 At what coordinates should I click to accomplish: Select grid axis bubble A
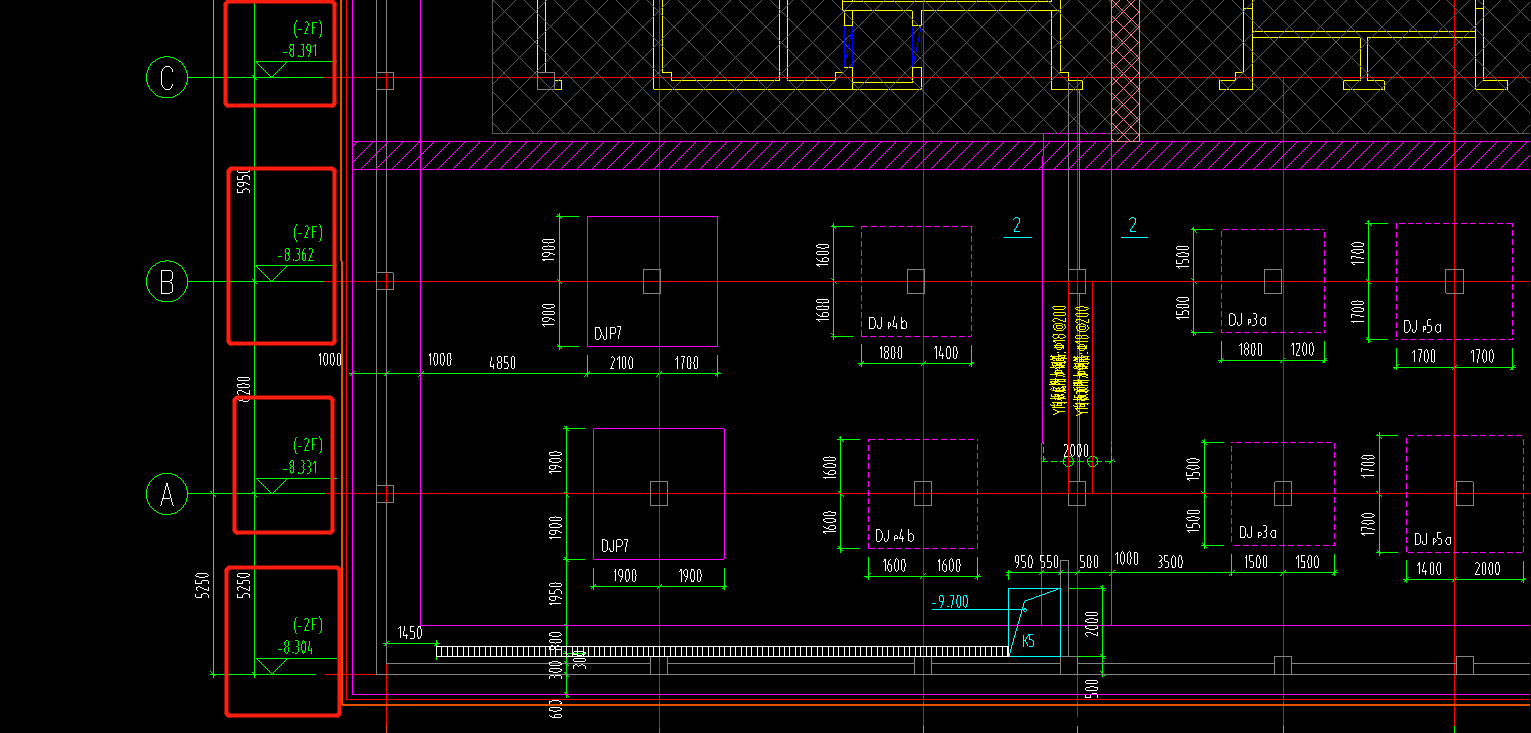coord(167,495)
